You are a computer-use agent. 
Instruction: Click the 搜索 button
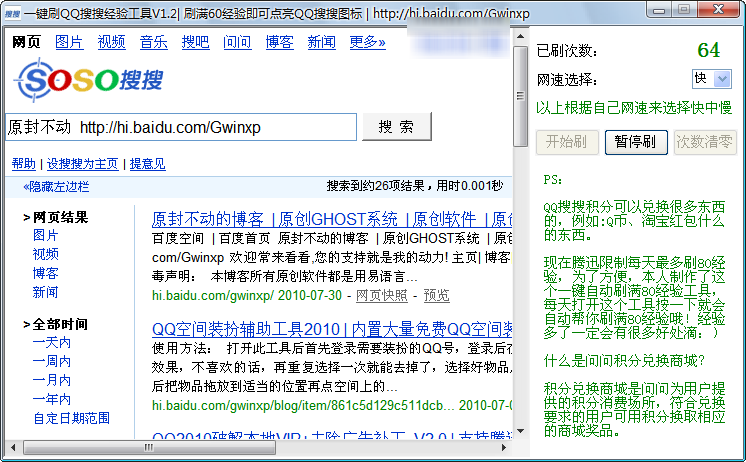pyautogui.click(x=397, y=127)
